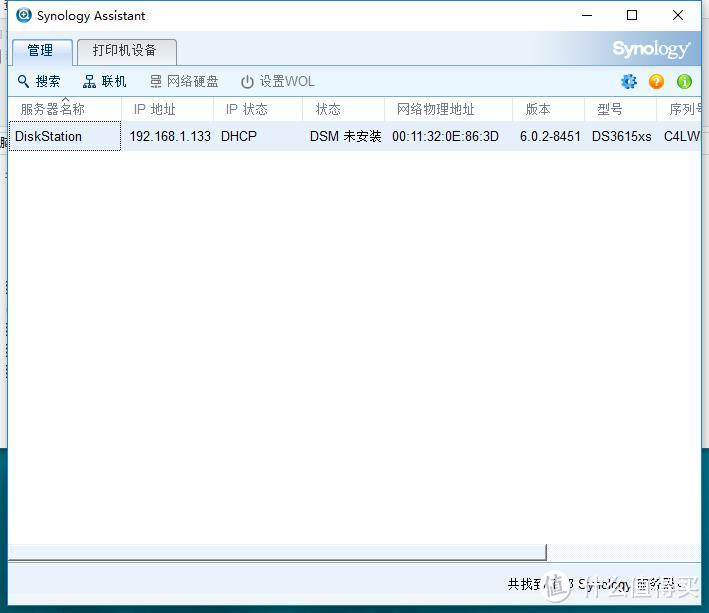The image size is (709, 613).
Task: Sort by the 网络物理地址 column header
Action: click(449, 109)
